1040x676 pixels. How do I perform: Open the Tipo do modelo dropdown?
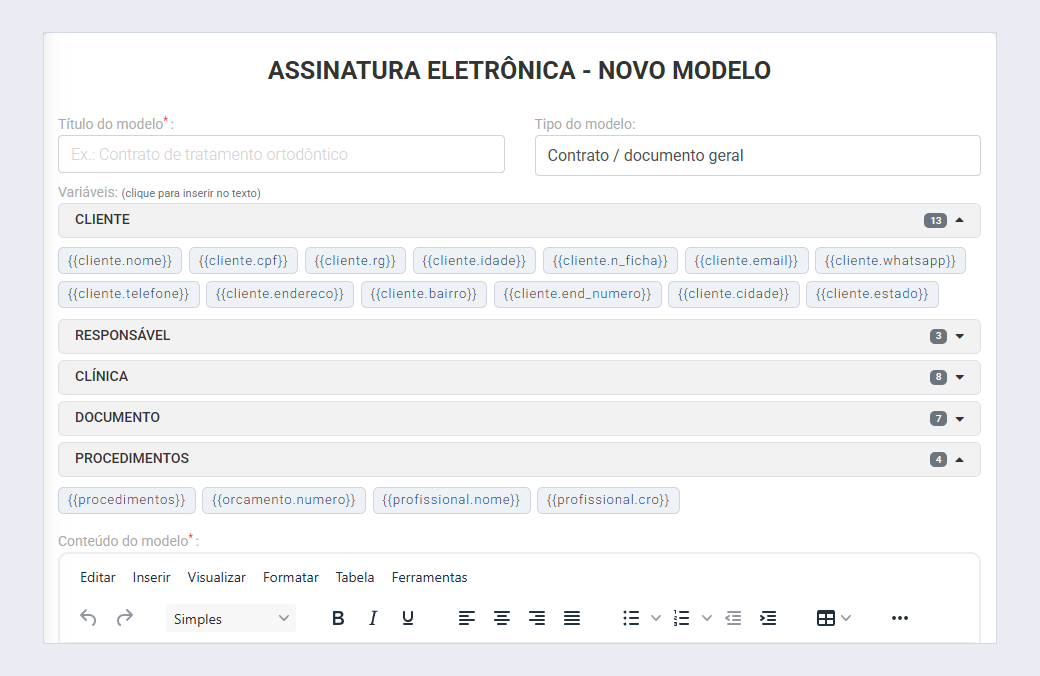click(x=757, y=155)
